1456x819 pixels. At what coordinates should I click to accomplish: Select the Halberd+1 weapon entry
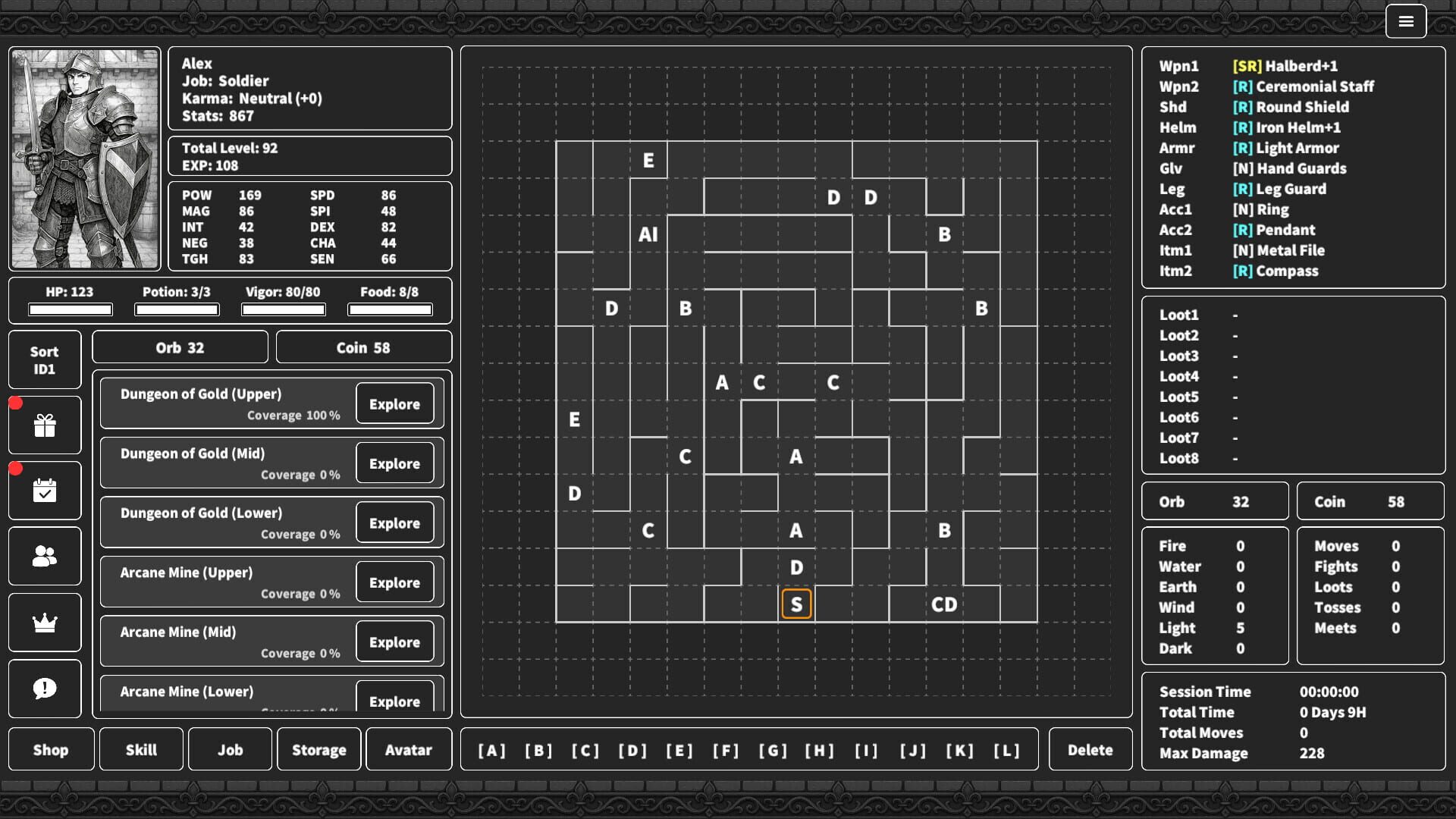(x=1285, y=66)
